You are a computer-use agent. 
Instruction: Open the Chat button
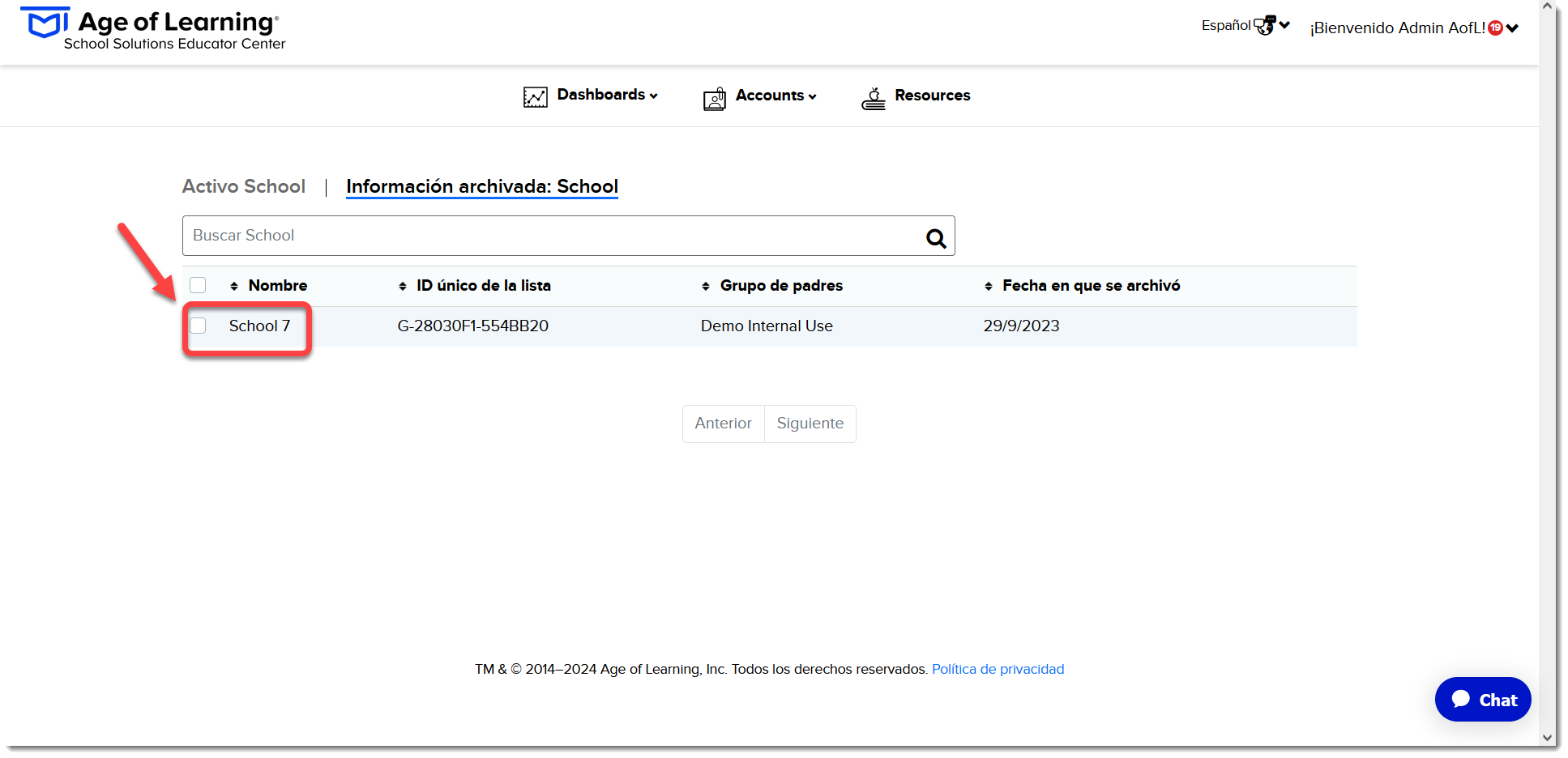[1483, 700]
